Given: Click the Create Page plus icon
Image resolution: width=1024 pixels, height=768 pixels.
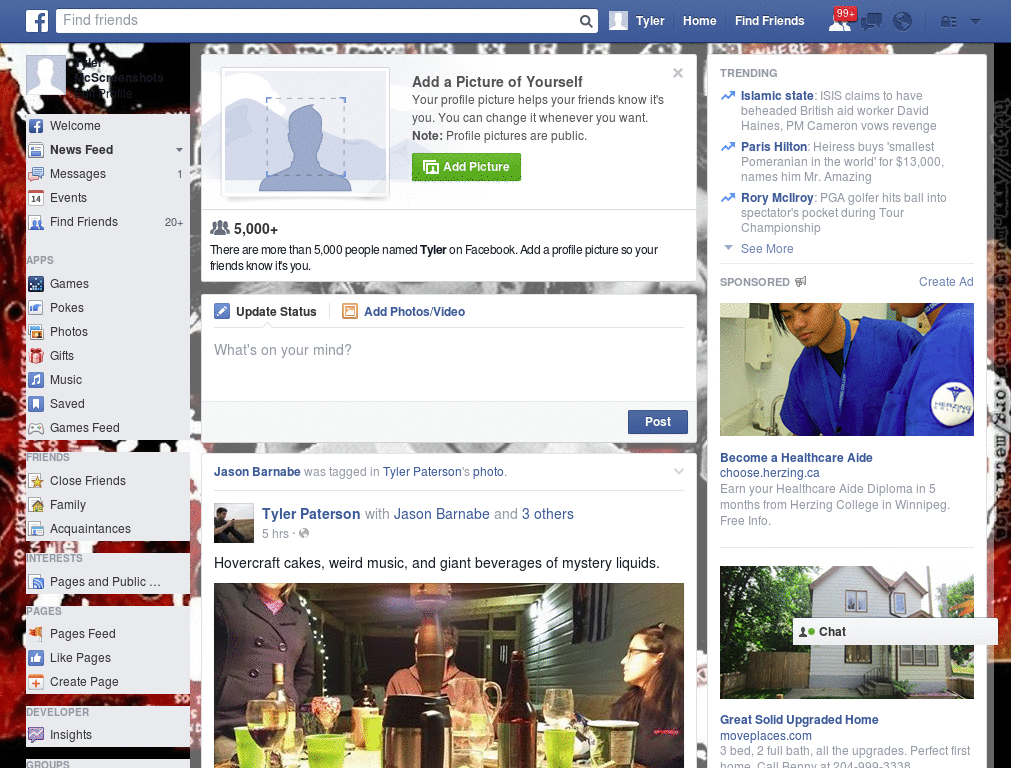Looking at the screenshot, I should click(36, 682).
